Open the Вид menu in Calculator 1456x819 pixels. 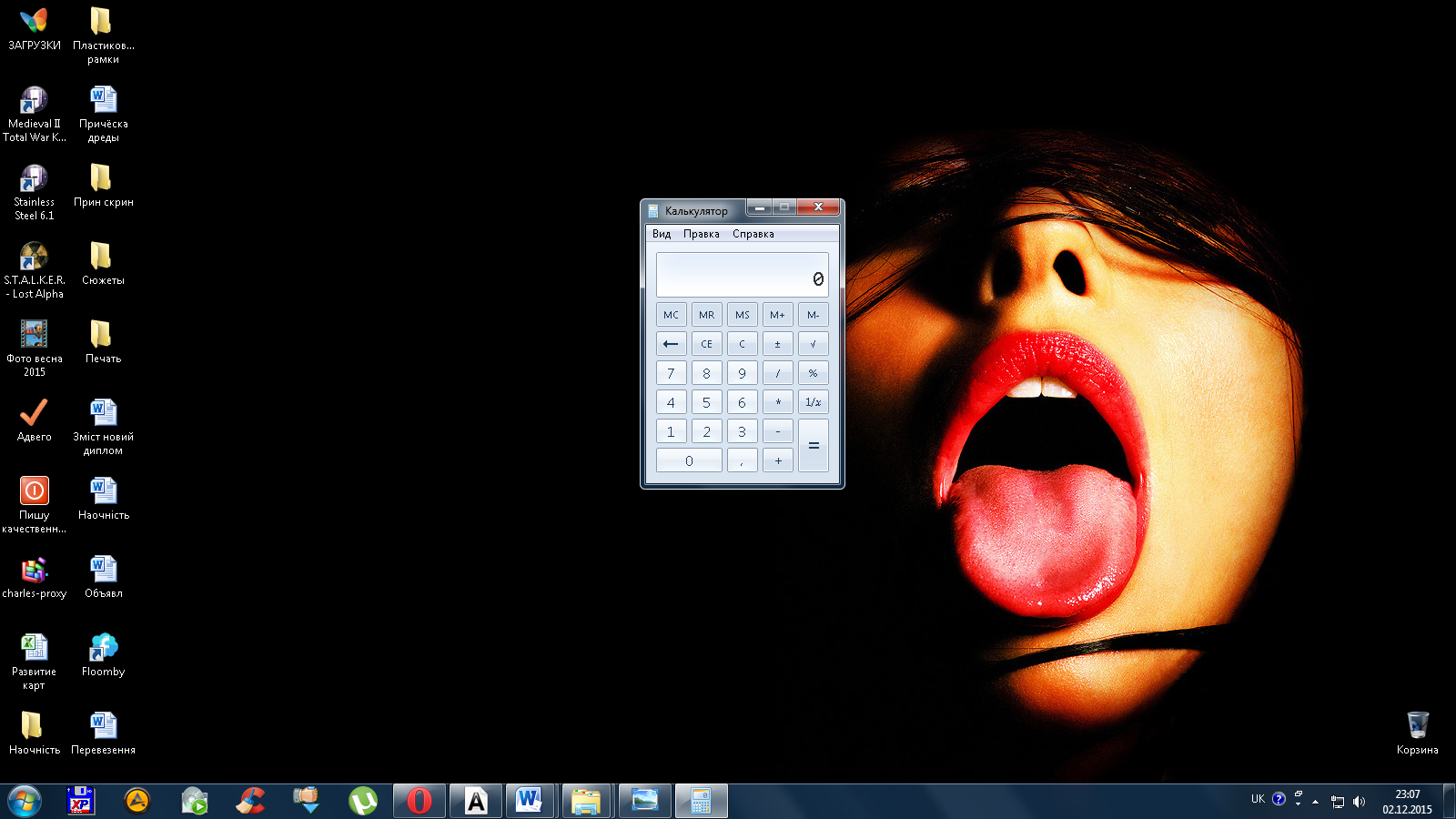coord(662,234)
